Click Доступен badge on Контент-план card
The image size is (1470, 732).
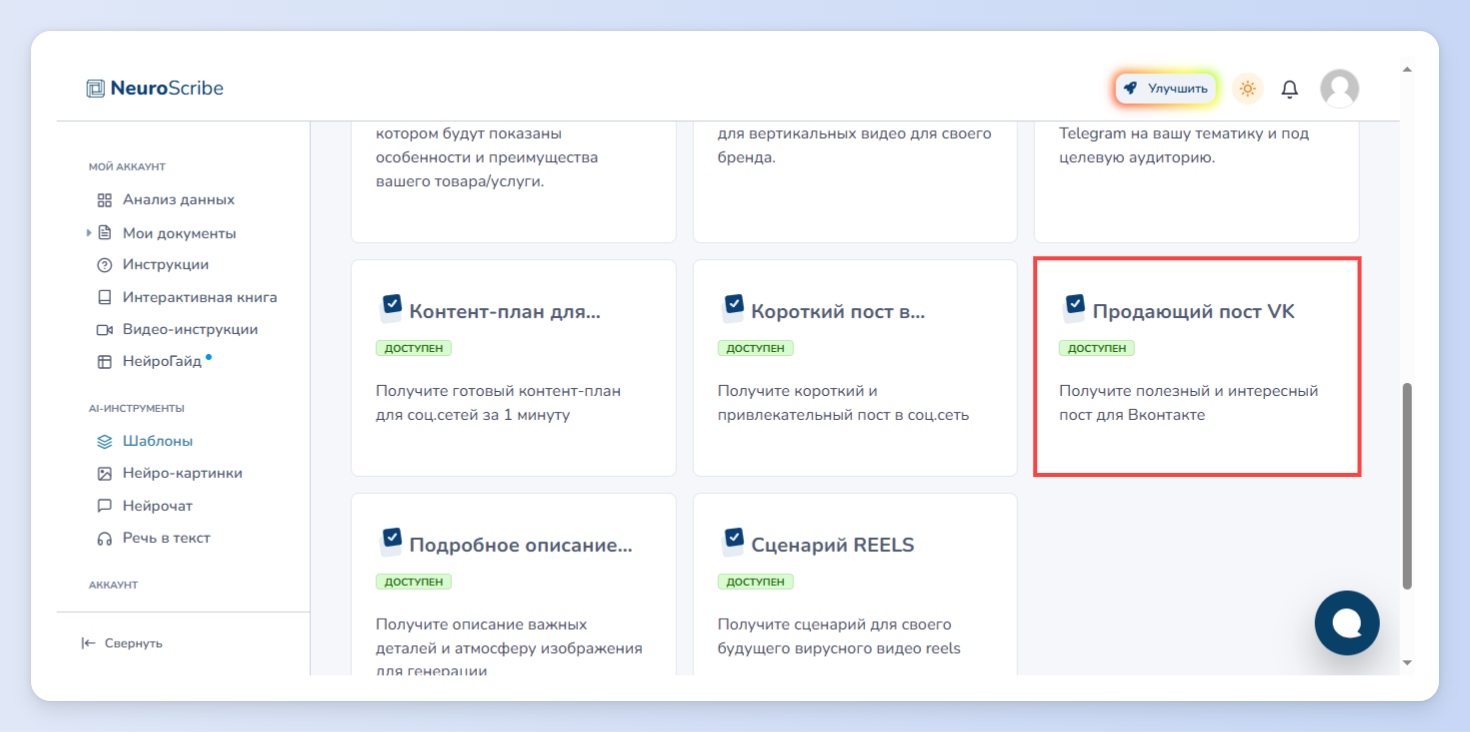[x=414, y=348]
